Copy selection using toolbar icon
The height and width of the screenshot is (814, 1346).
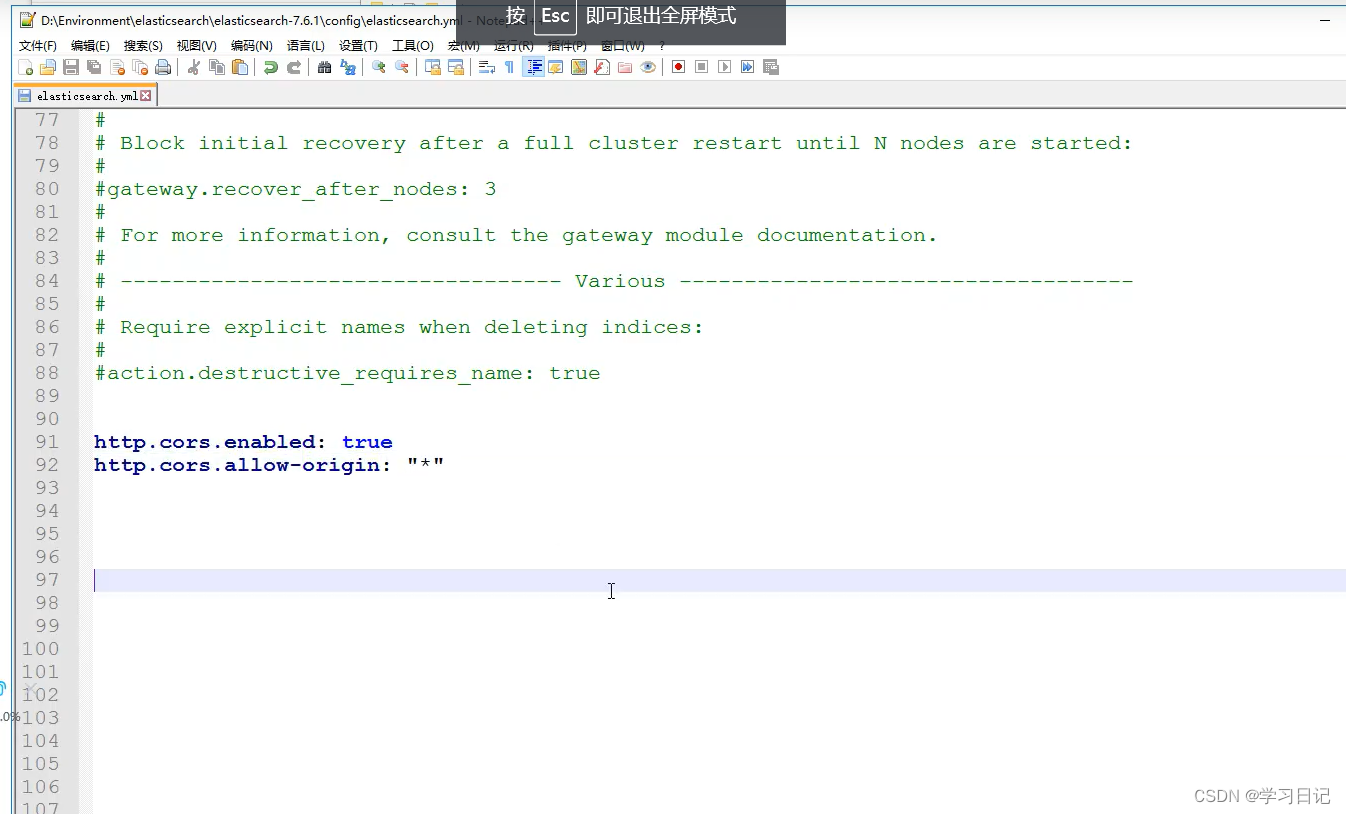coord(216,67)
